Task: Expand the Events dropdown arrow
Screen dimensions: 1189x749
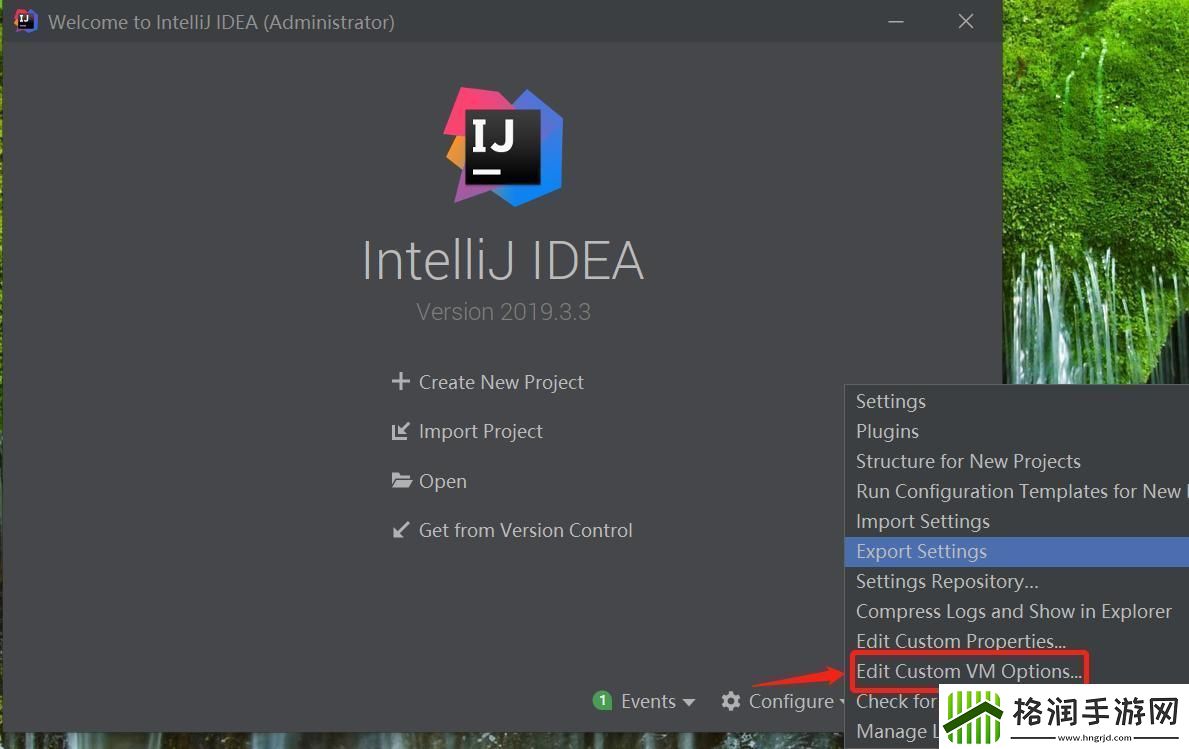Action: pos(689,702)
